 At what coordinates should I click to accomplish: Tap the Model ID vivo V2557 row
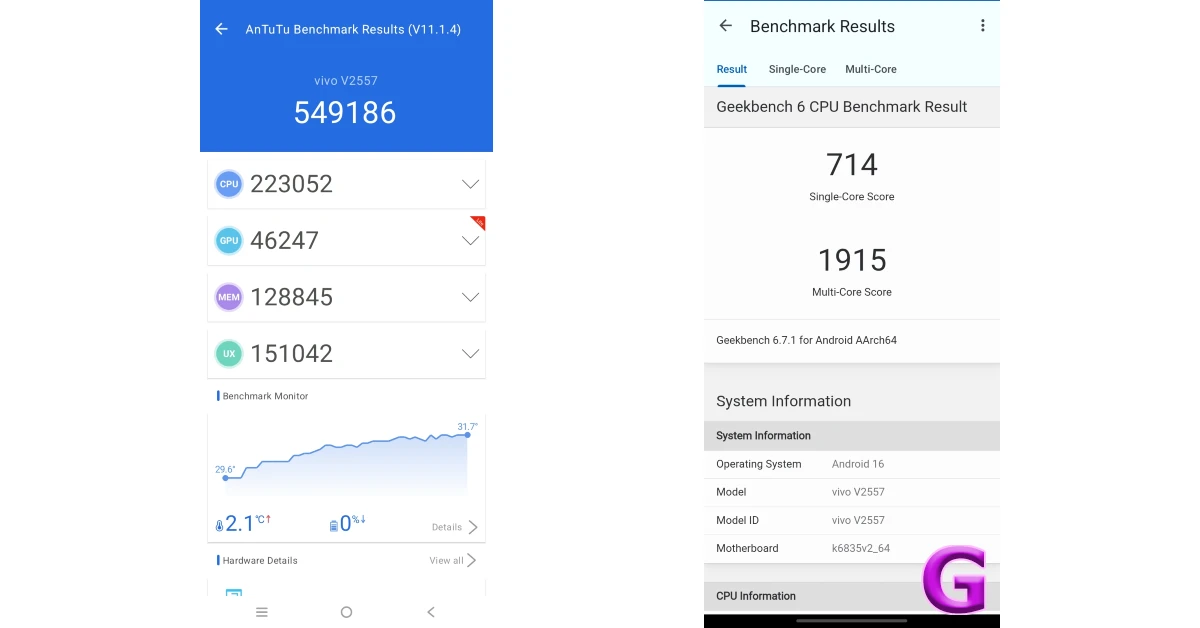pos(852,520)
